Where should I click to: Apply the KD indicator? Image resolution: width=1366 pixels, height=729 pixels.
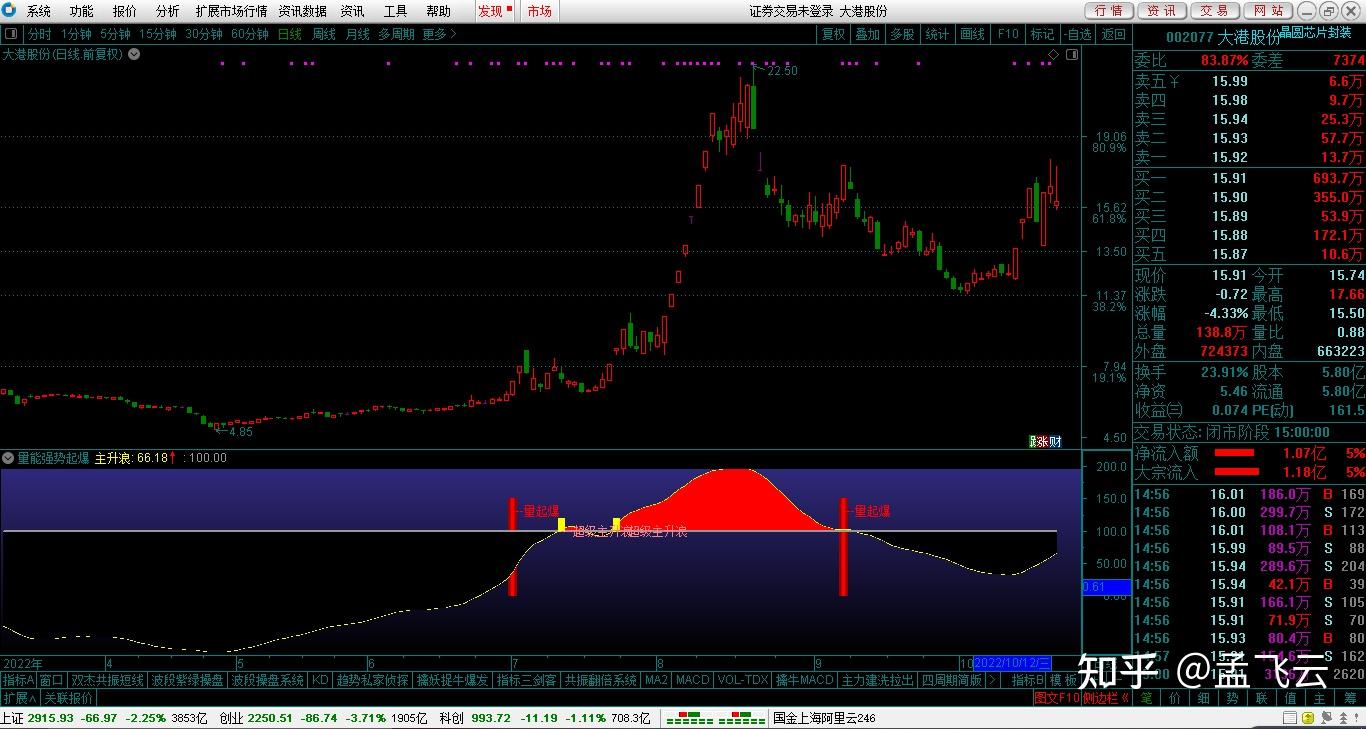(x=320, y=680)
